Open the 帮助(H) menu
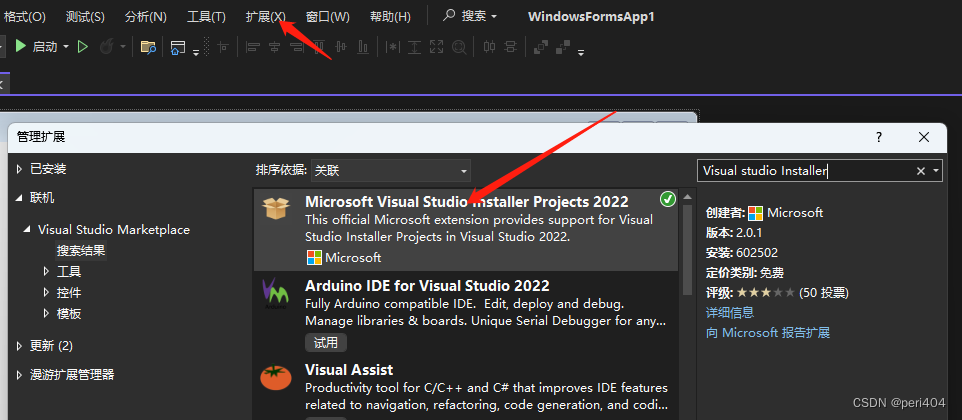 tap(390, 17)
